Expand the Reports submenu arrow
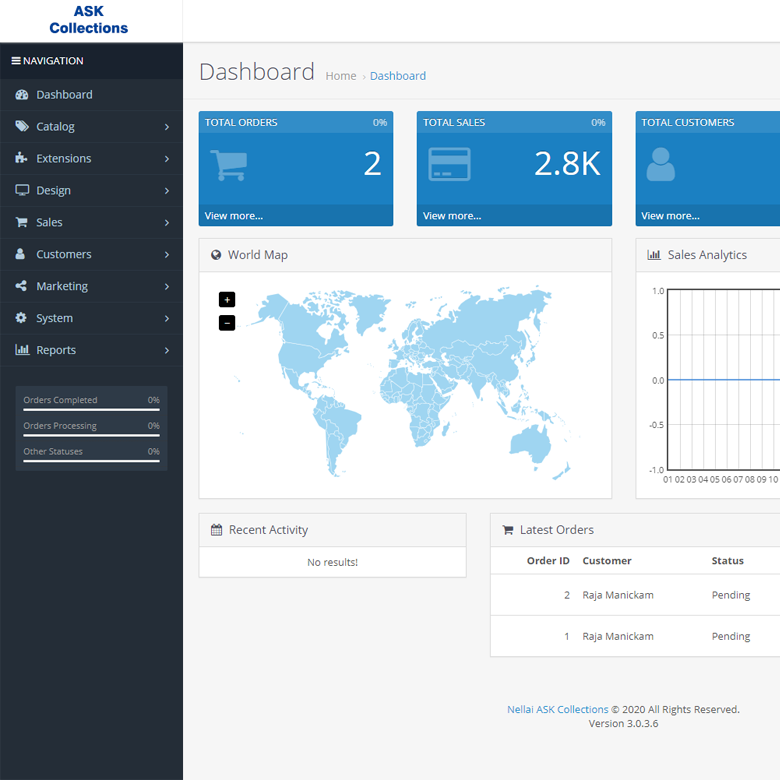Image resolution: width=780 pixels, height=780 pixels. (x=166, y=351)
